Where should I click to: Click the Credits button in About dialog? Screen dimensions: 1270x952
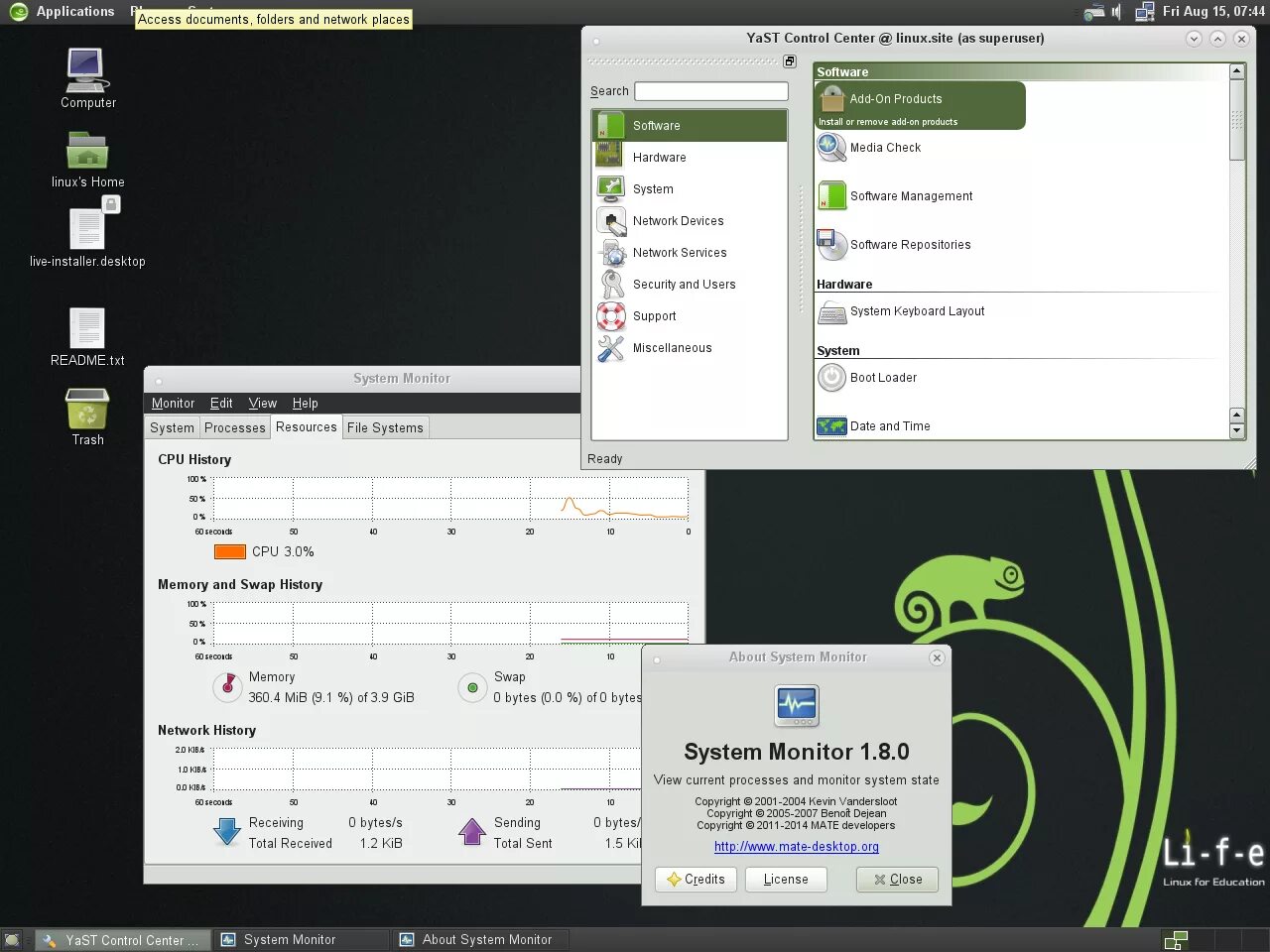point(696,880)
